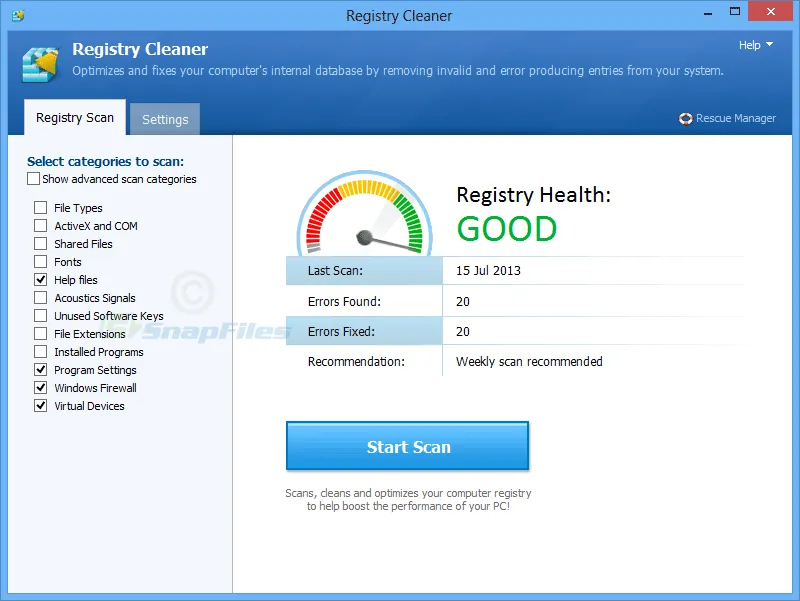
Task: Switch to the Settings tab
Action: click(x=165, y=119)
